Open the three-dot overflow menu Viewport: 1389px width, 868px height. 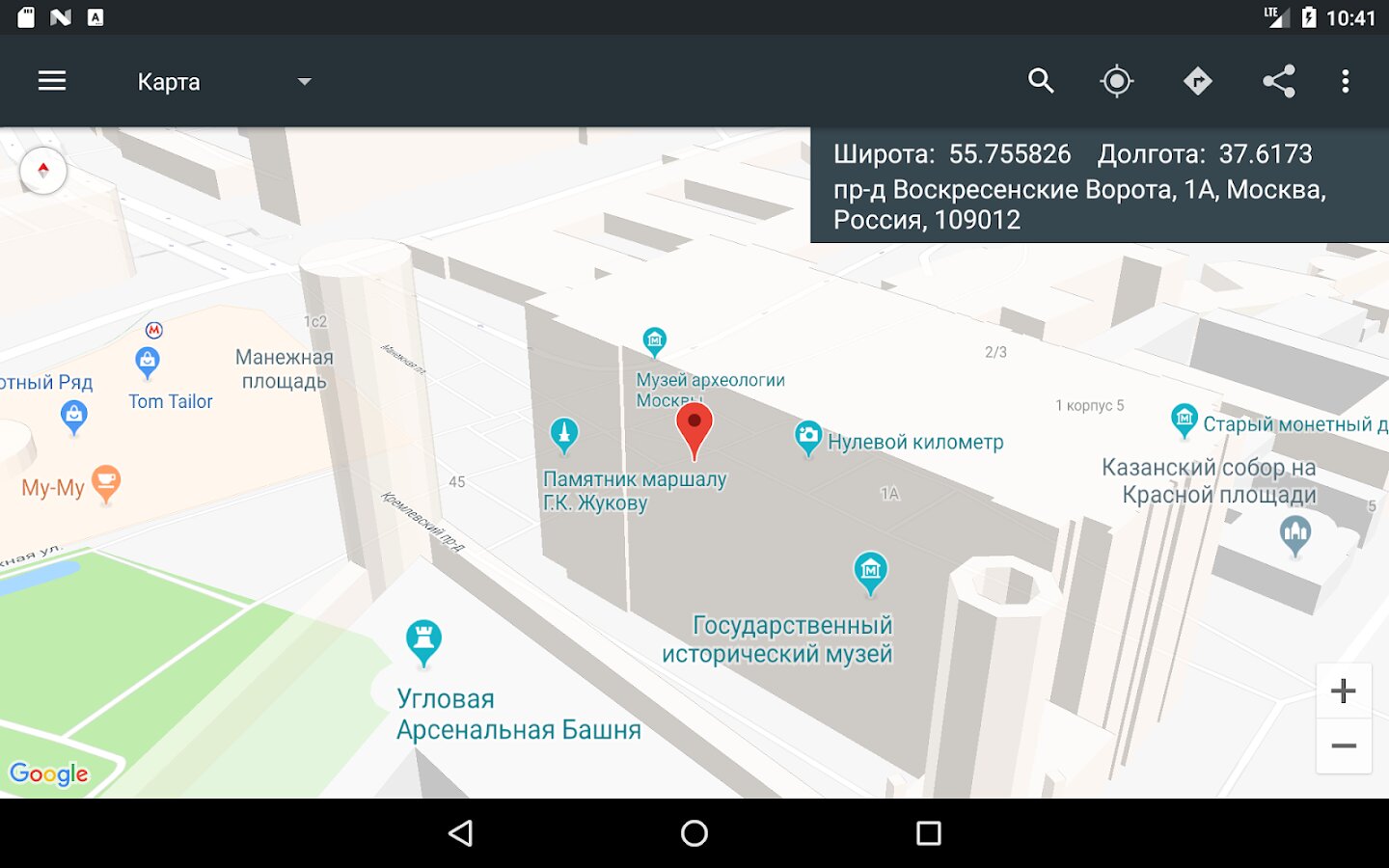click(1345, 81)
